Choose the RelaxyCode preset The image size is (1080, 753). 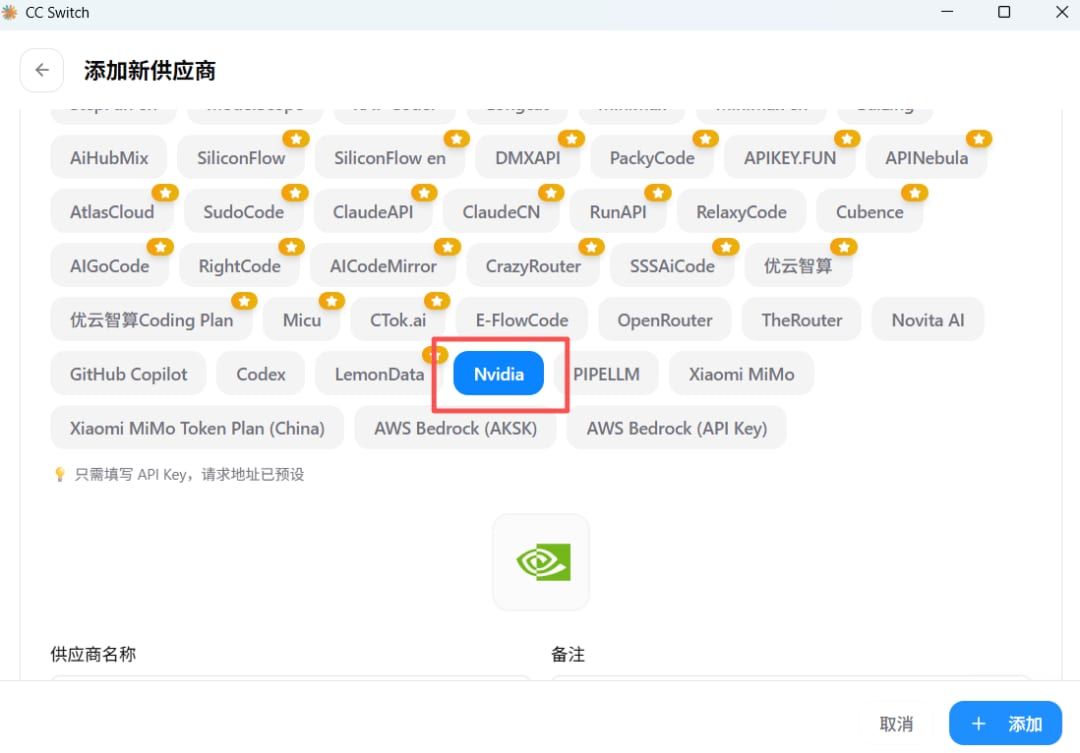click(741, 212)
